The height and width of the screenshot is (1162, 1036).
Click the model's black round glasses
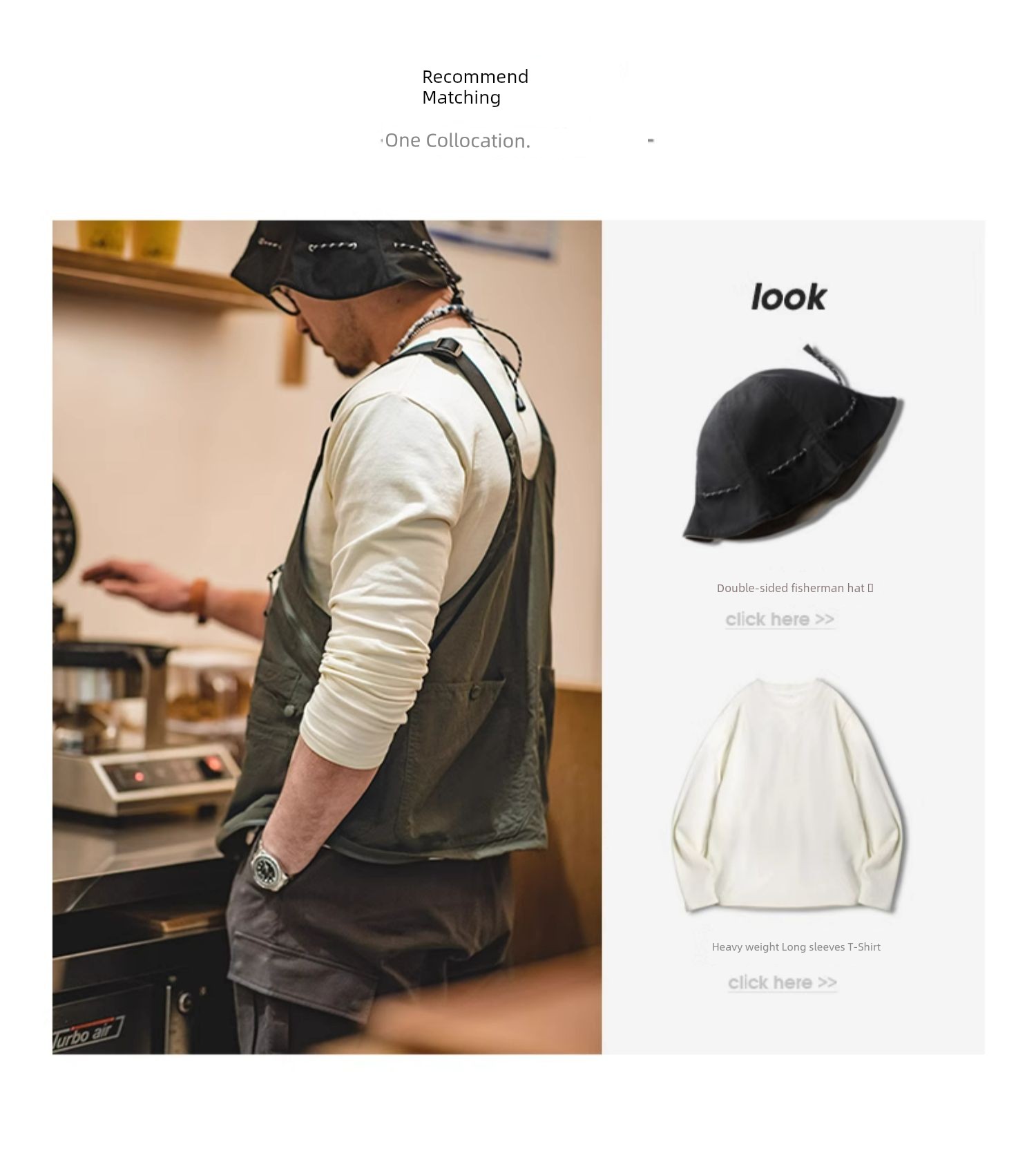tap(285, 301)
